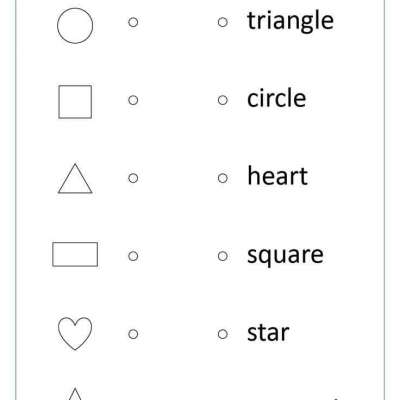The image size is (400, 400).
Task: Select the dot next to the triangle shape
Action: coord(133,178)
